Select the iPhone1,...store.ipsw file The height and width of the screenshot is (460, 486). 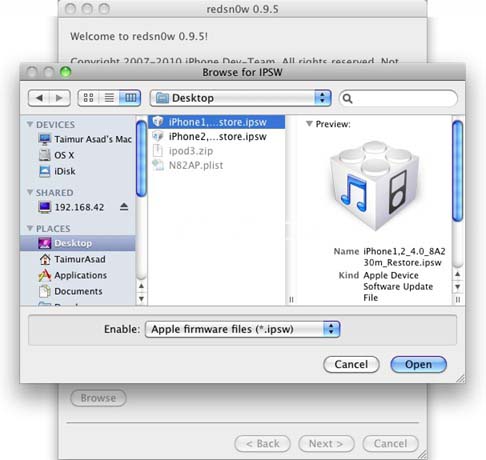pyautogui.click(x=217, y=122)
